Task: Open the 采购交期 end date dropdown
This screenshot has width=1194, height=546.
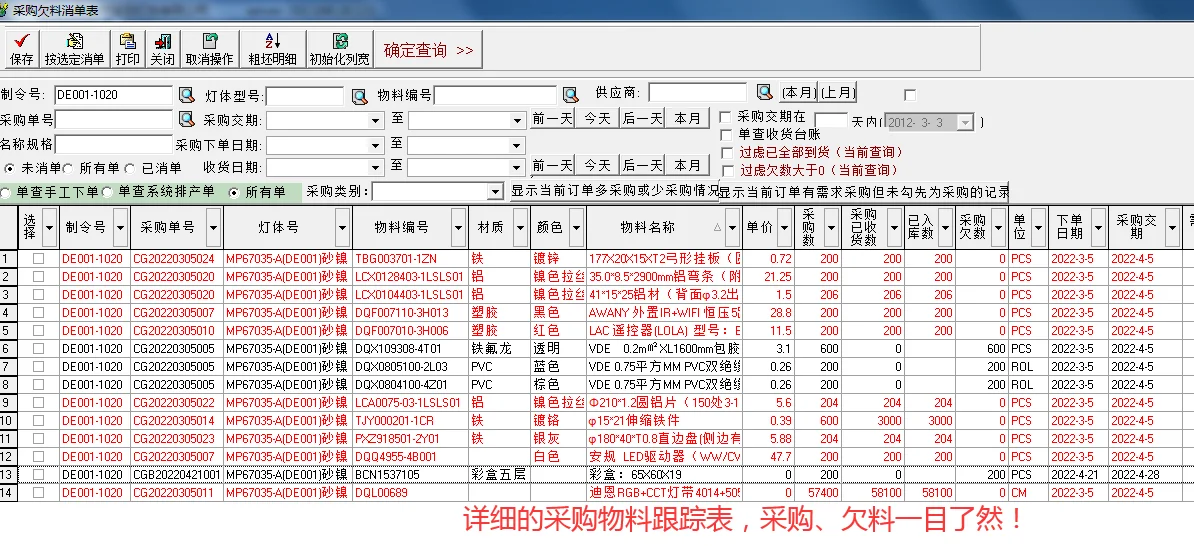Action: pos(518,121)
